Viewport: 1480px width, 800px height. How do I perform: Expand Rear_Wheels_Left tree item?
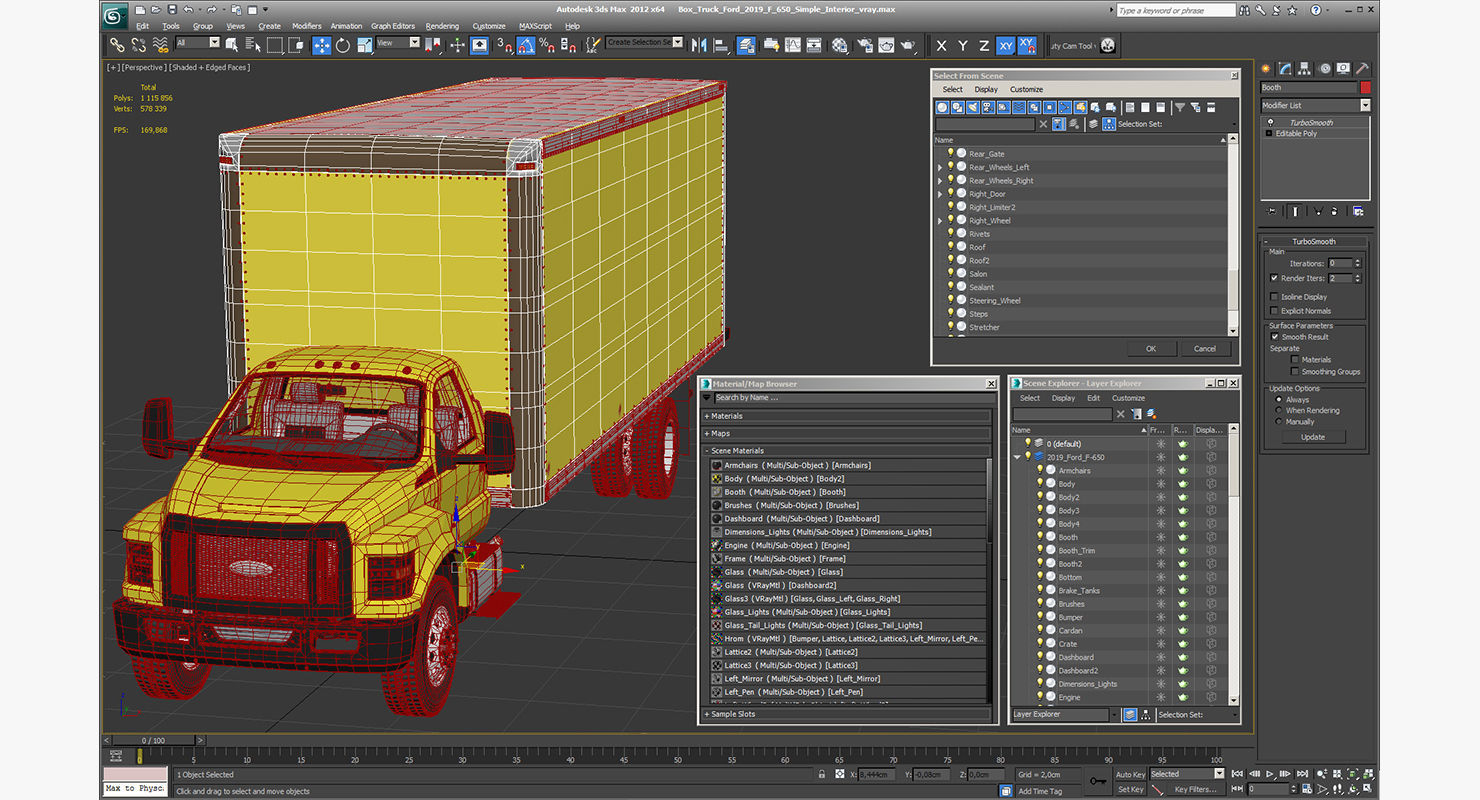[940, 167]
